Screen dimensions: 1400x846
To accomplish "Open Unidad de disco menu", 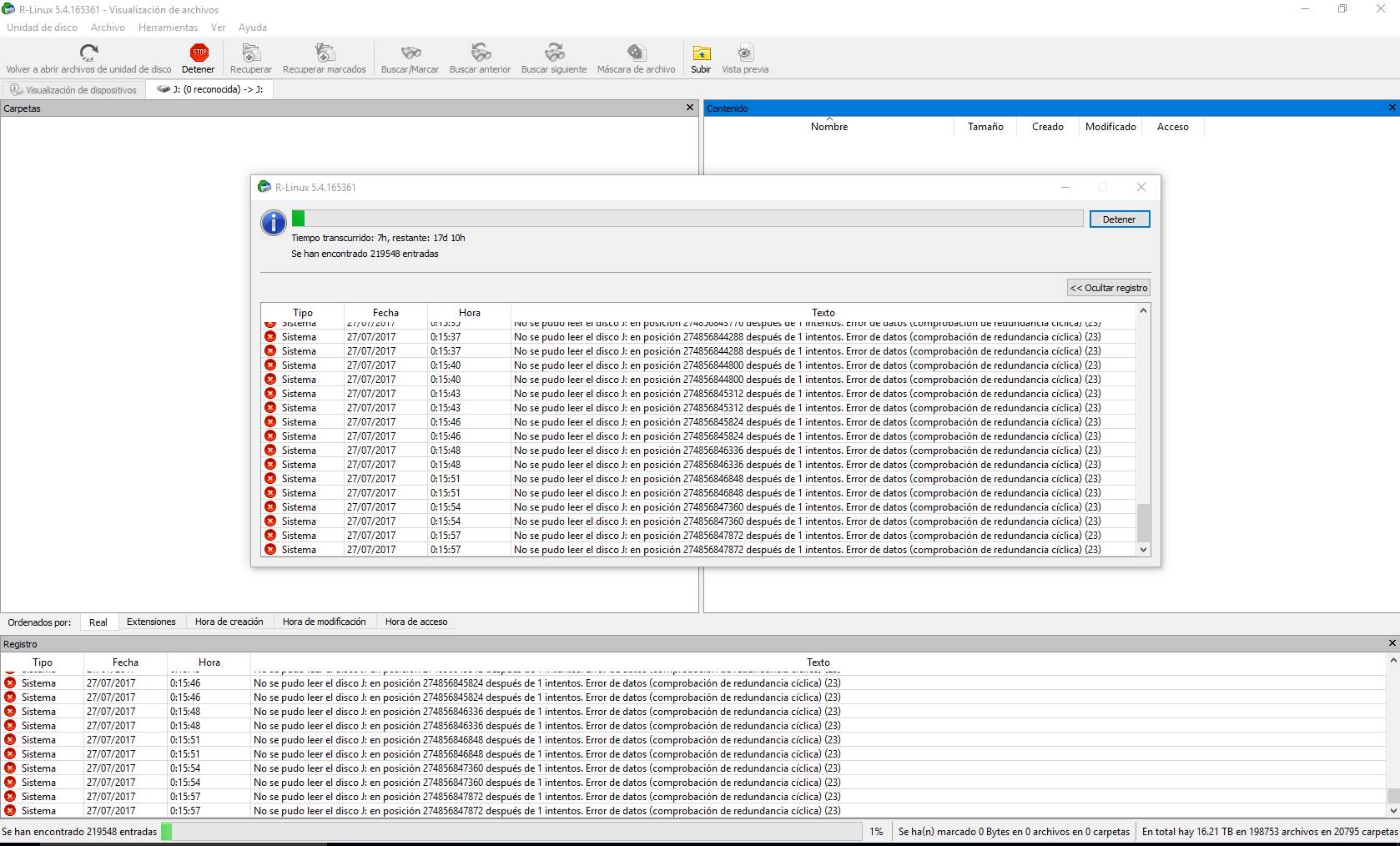I will 42,28.
